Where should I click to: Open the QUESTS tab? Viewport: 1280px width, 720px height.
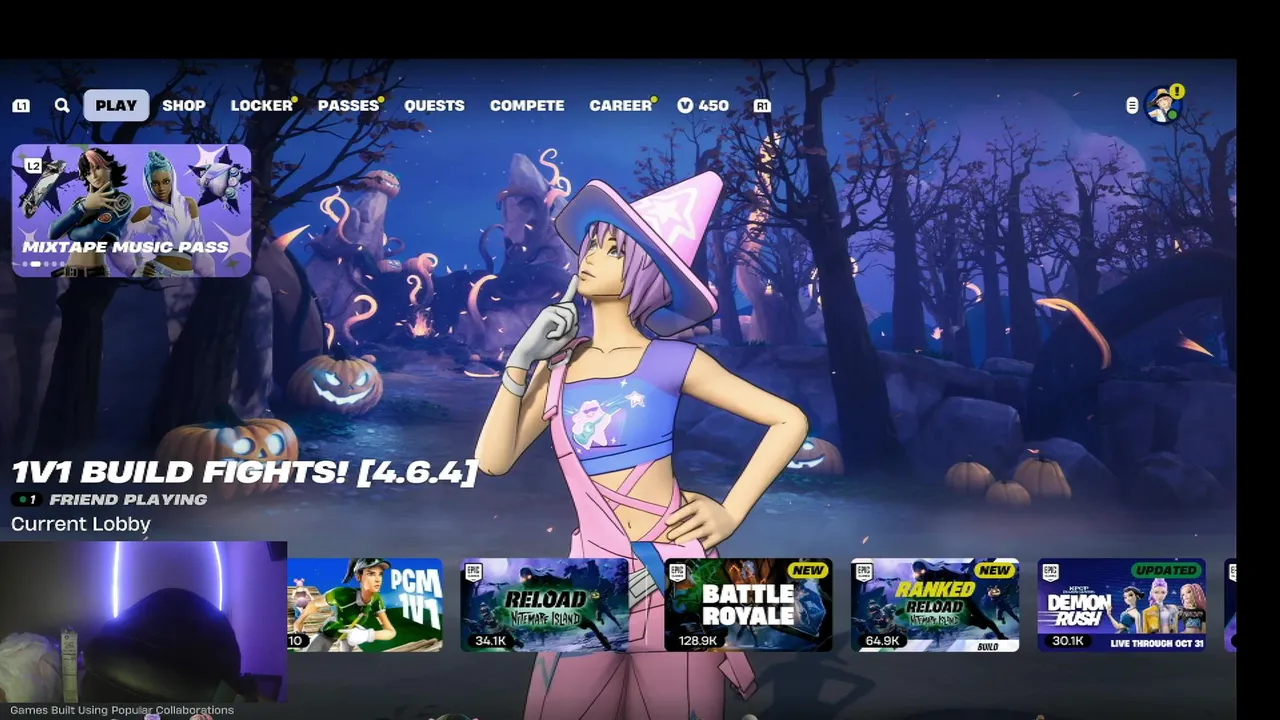point(434,105)
